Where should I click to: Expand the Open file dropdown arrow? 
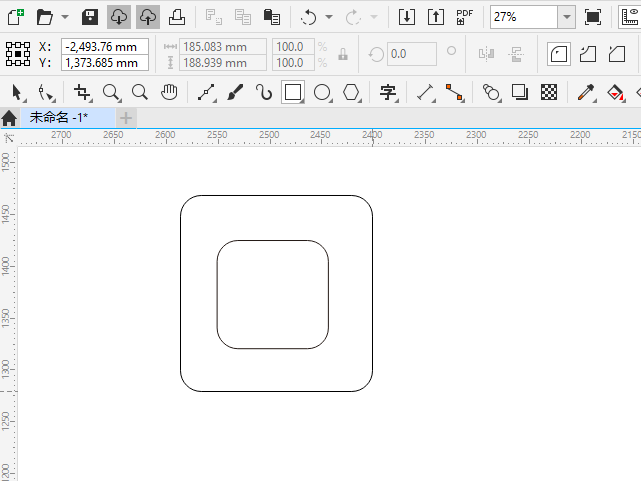pyautogui.click(x=65, y=17)
